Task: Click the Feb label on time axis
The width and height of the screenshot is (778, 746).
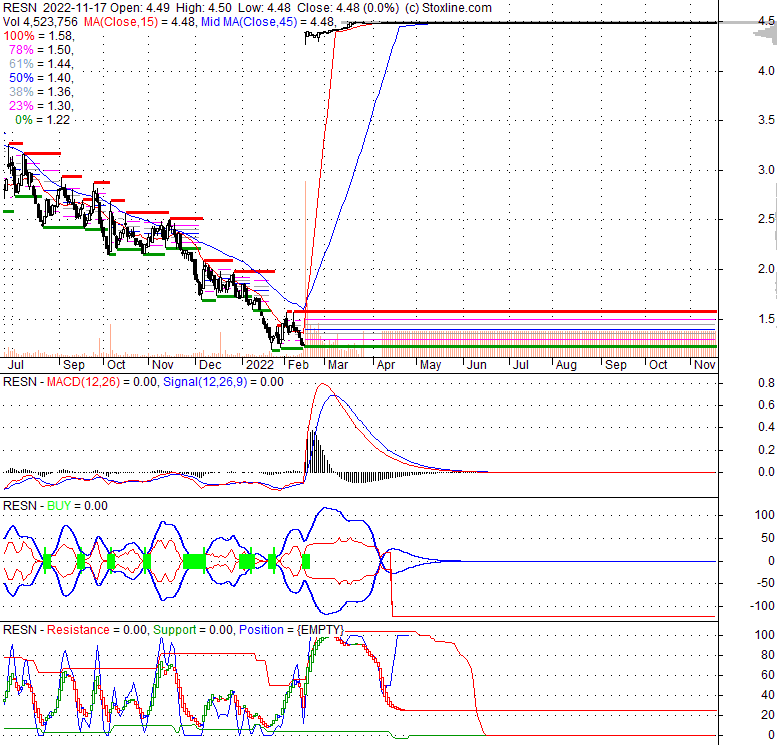Action: click(x=298, y=365)
